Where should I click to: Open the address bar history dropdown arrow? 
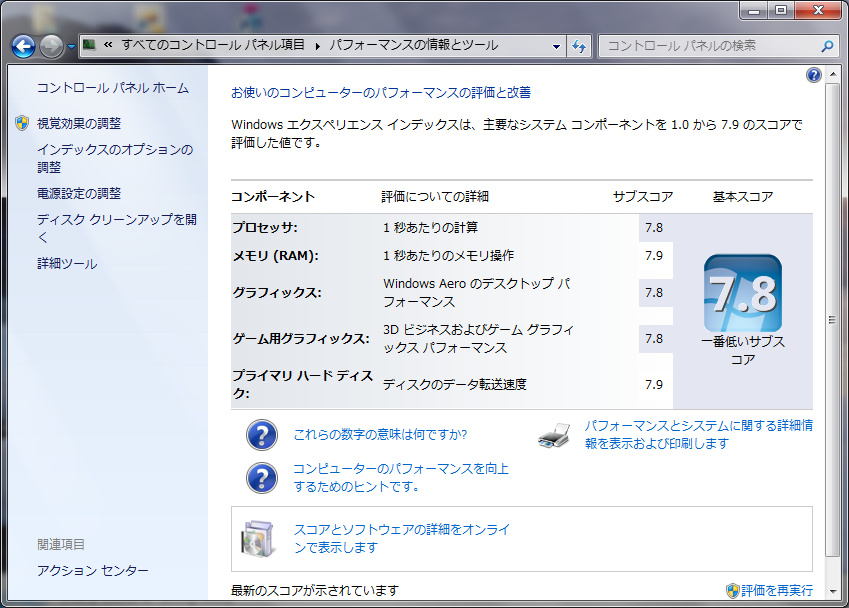pyautogui.click(x=556, y=47)
